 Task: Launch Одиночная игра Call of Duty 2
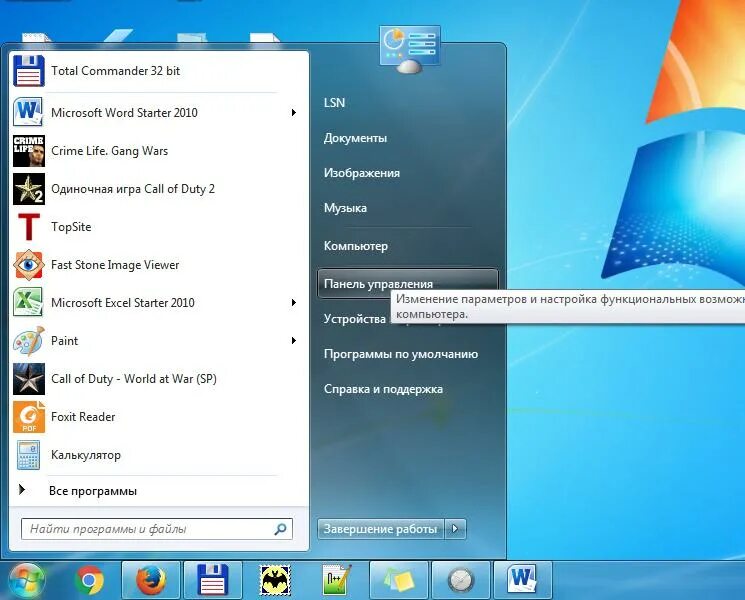point(133,189)
